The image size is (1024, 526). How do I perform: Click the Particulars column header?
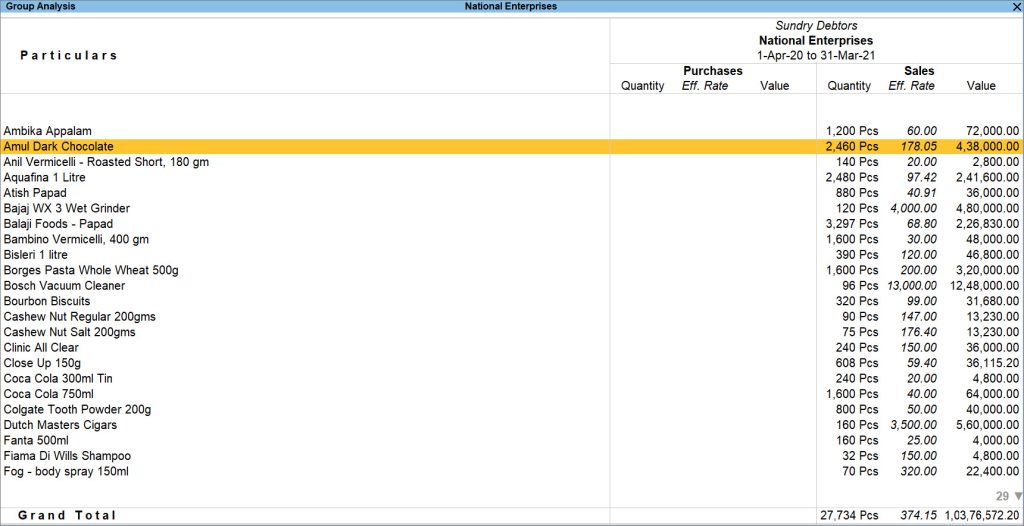pos(69,56)
